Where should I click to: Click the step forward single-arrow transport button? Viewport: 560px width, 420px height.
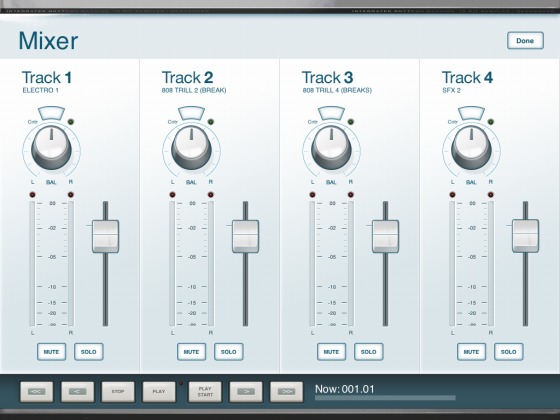point(246,392)
